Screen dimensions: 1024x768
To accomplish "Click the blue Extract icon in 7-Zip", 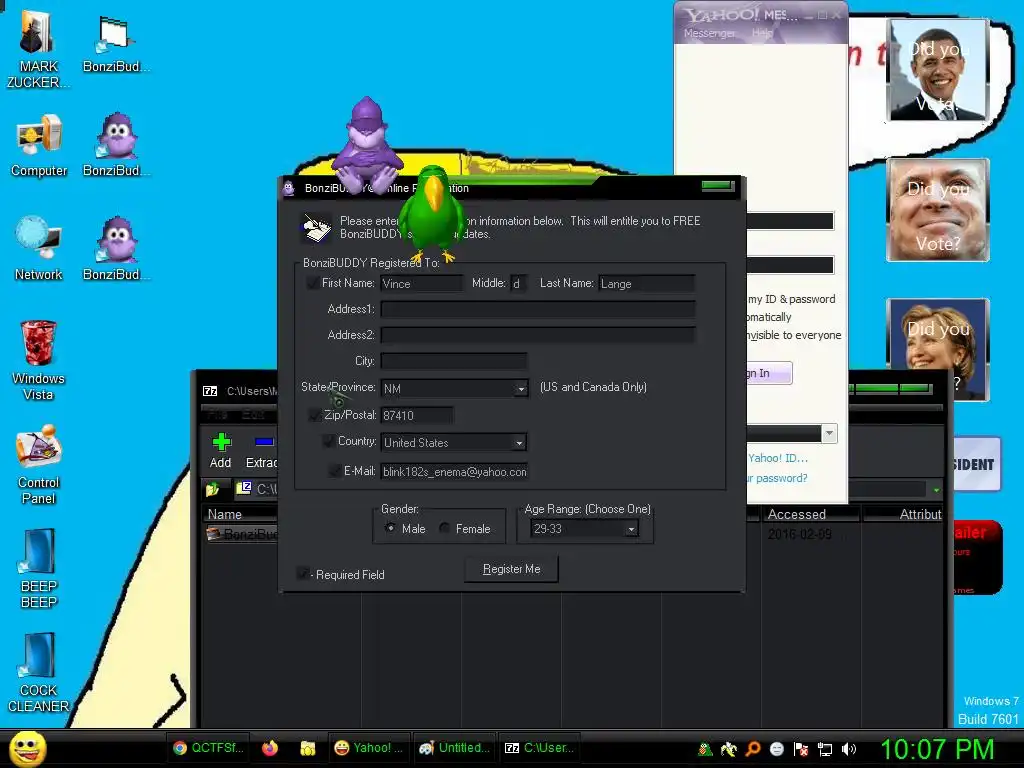I will 264,442.
